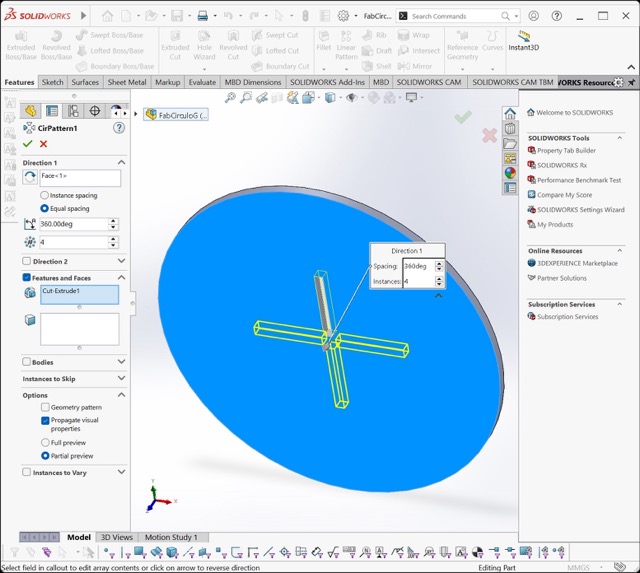Select Cut-Extrude1 in Features to Pattern box
This screenshot has width=640, height=573.
point(61,291)
